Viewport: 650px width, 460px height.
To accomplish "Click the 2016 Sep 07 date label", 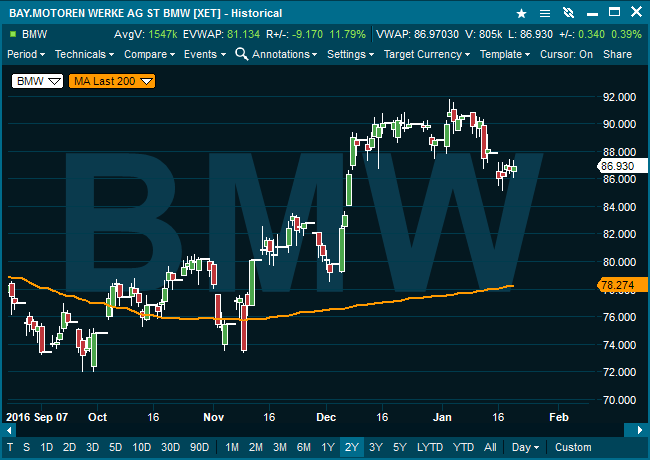I will [x=37, y=417].
